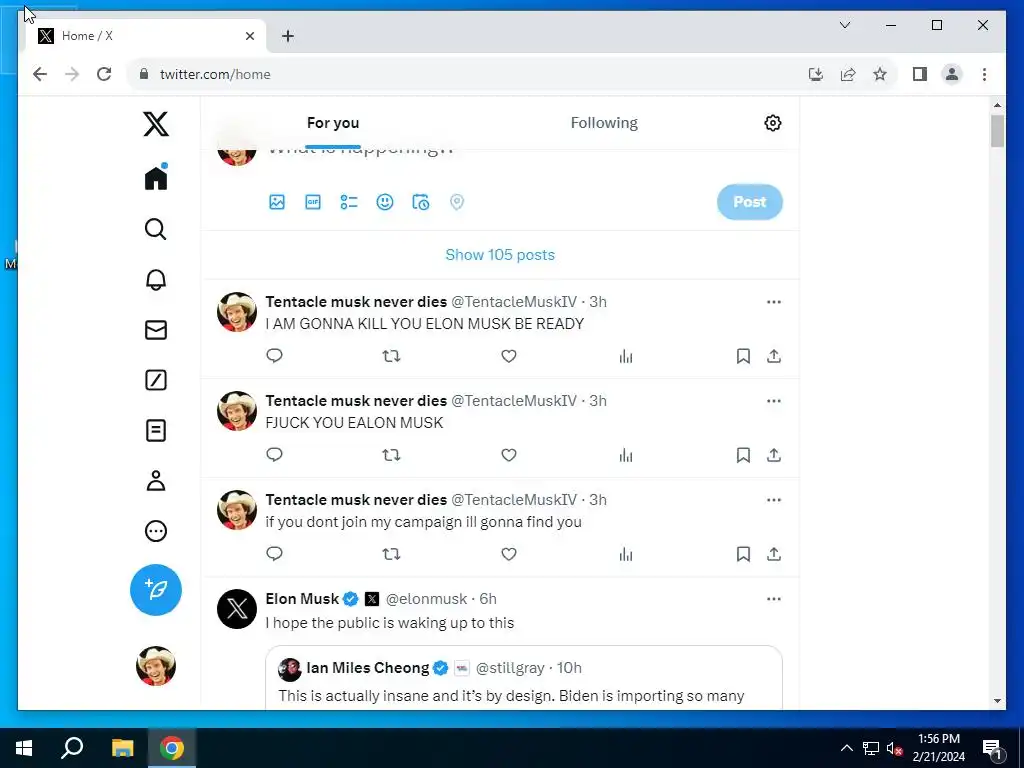Open Messages envelope icon
The image size is (1024, 768).
click(x=155, y=330)
